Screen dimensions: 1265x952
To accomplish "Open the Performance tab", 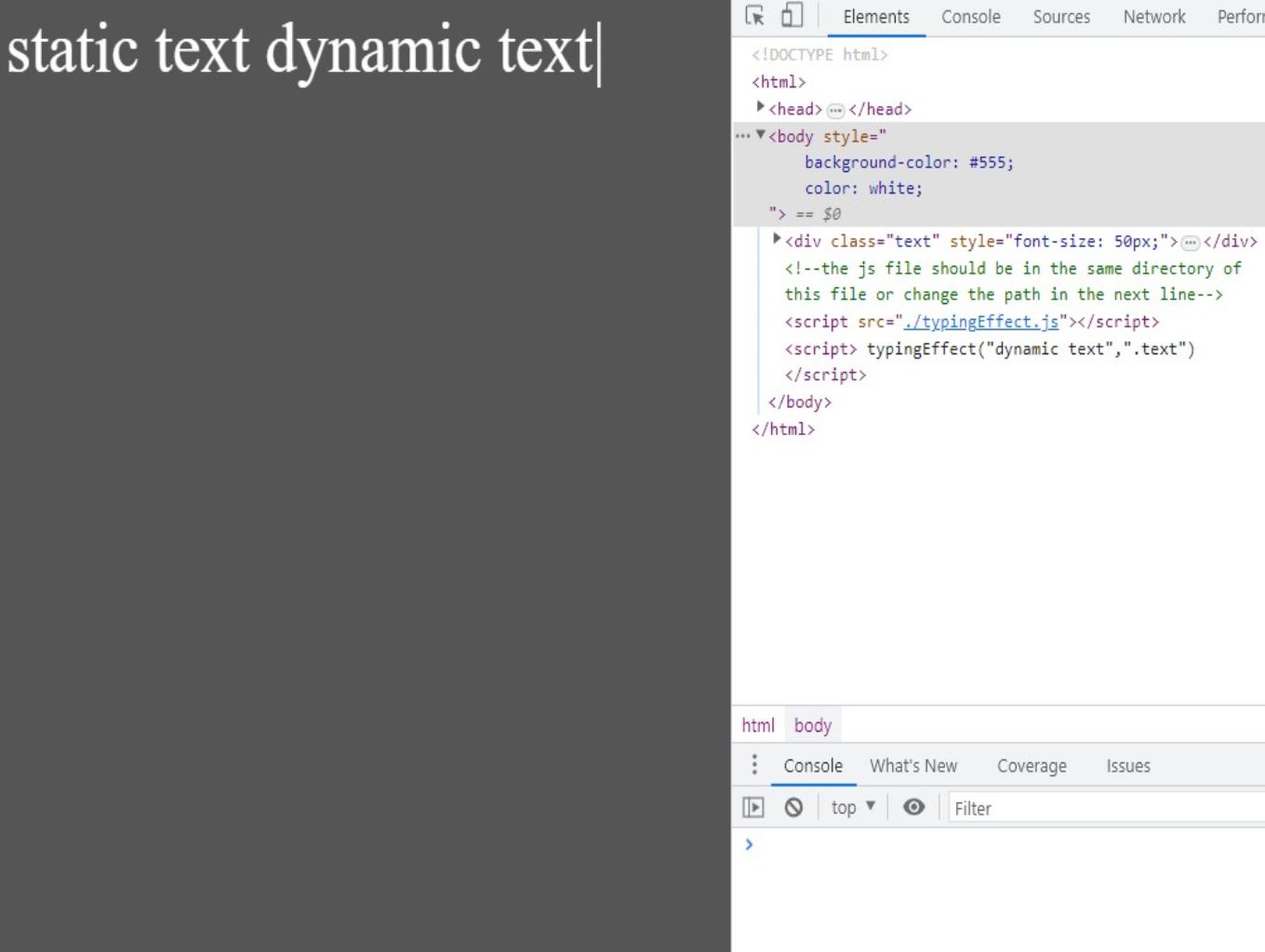I will (x=1240, y=17).
